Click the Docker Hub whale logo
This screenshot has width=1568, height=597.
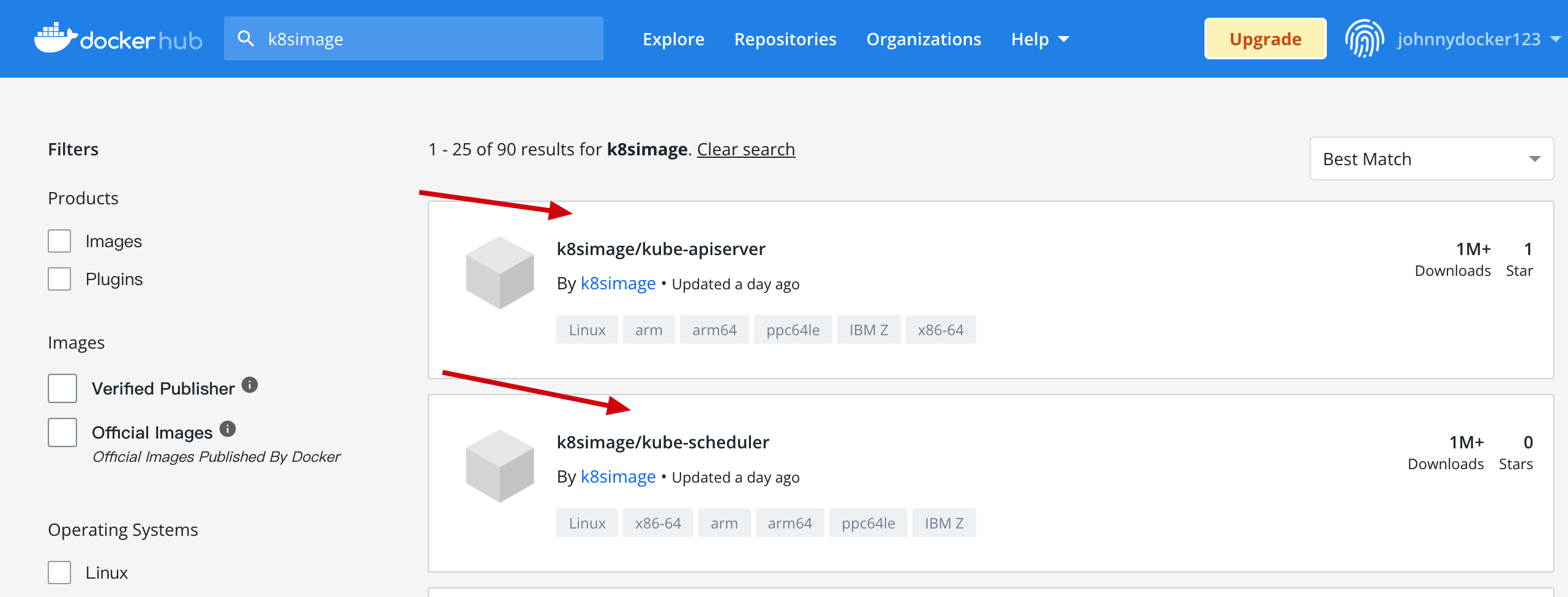click(x=118, y=38)
